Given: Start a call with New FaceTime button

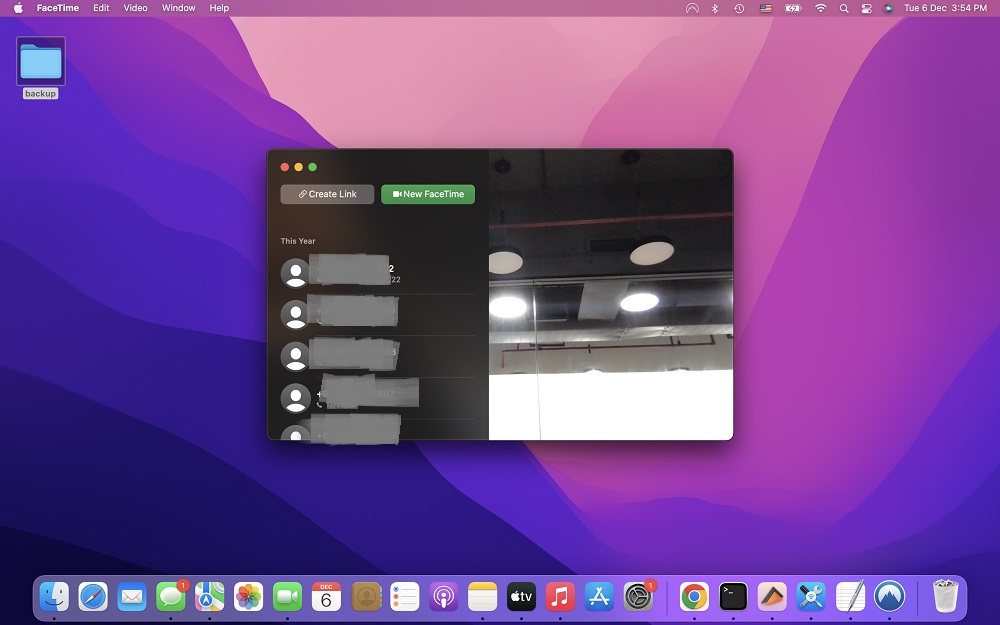Looking at the screenshot, I should click(428, 194).
